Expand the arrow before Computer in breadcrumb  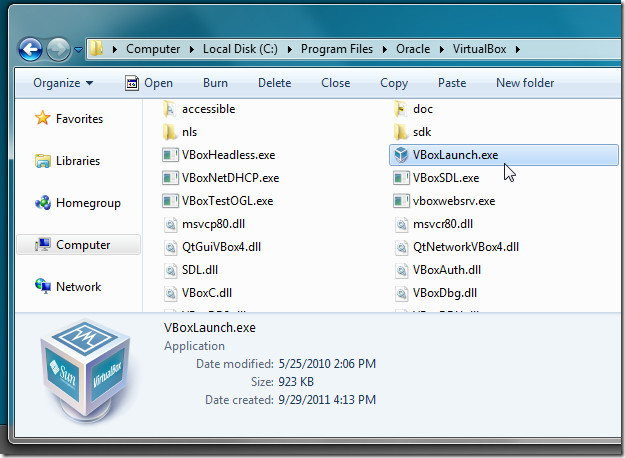[x=115, y=49]
